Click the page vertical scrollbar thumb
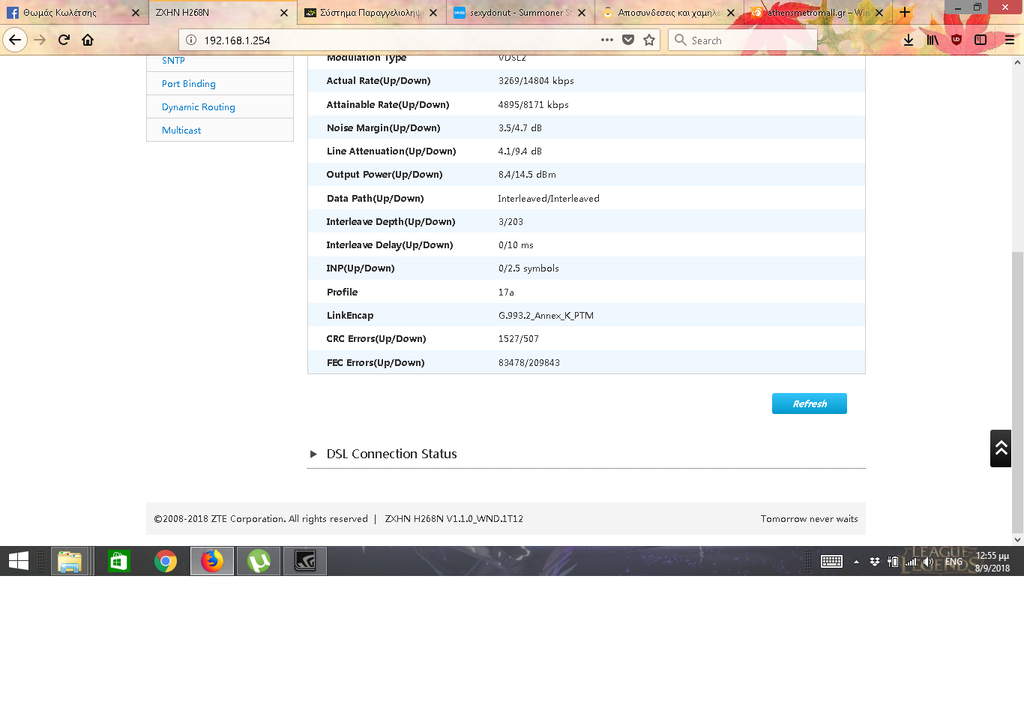1024x720 pixels. pos(1017,392)
